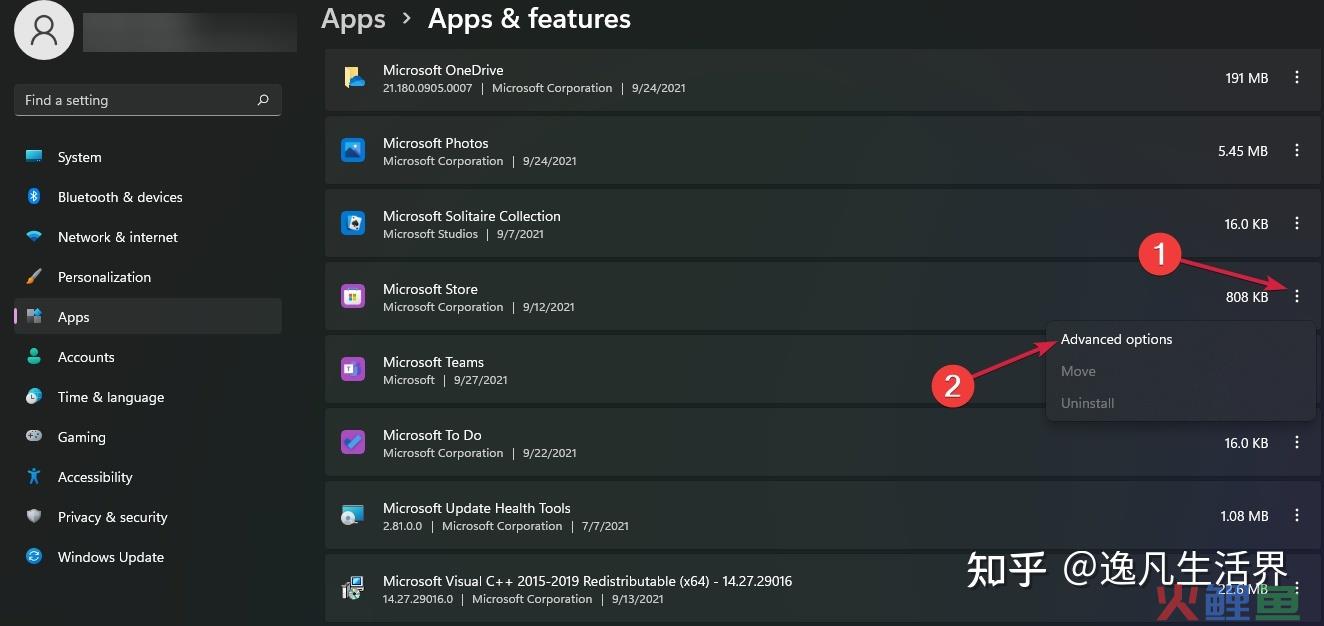The image size is (1324, 626).
Task: Click the Privacy & security shield icon
Action: pyautogui.click(x=35, y=517)
